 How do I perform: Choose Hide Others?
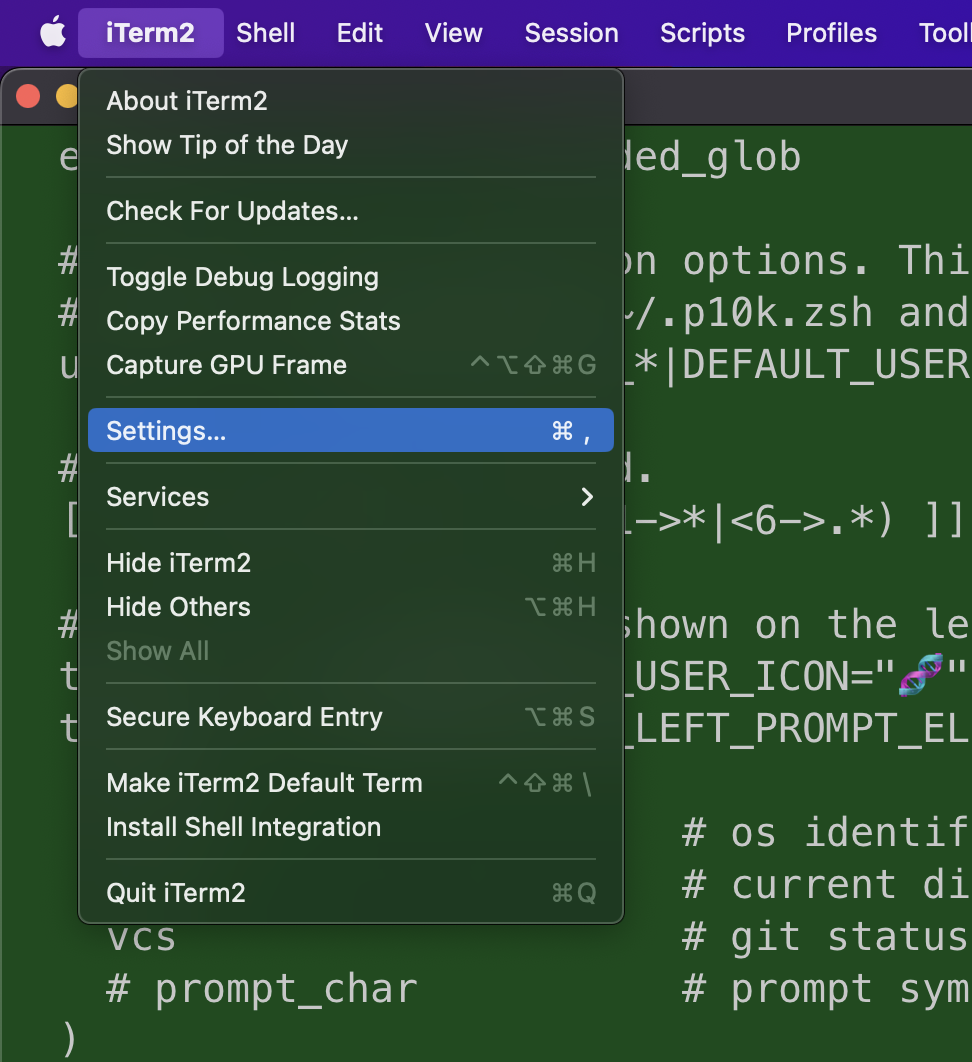click(x=351, y=607)
